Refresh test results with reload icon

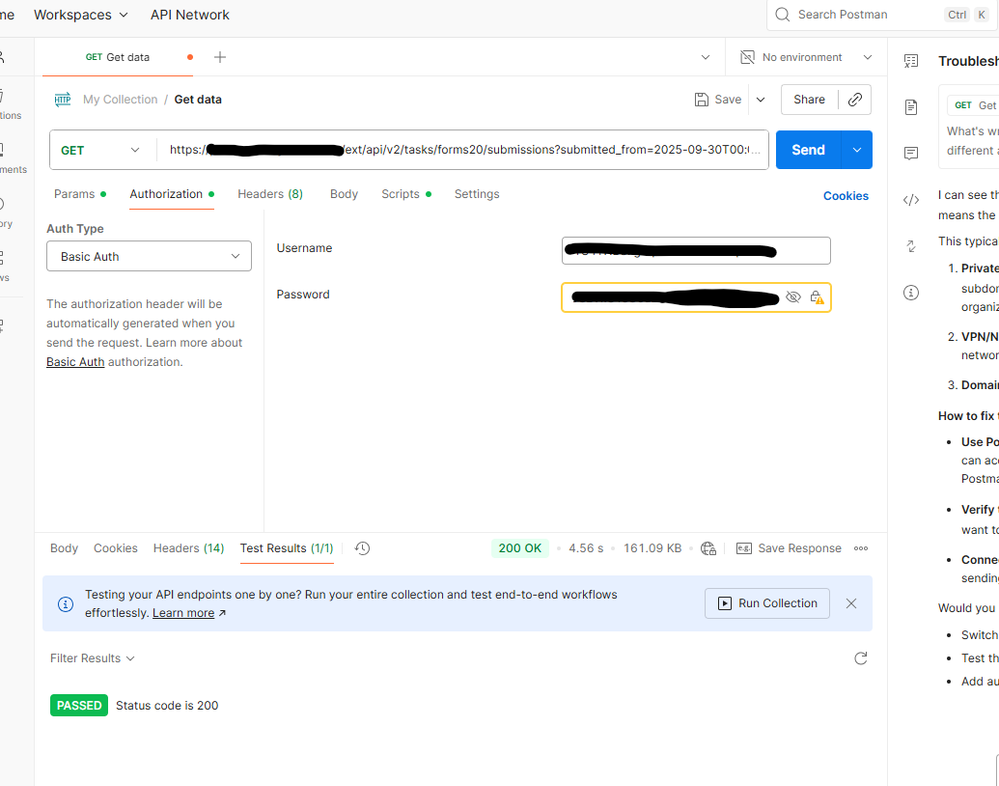pos(860,658)
